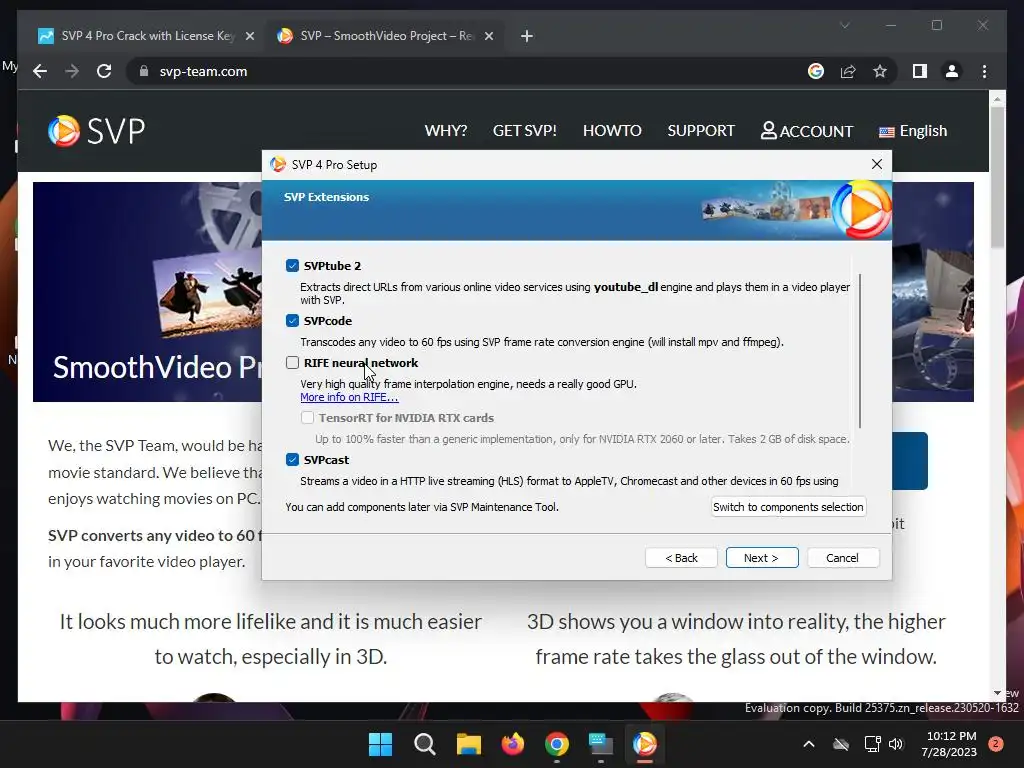Close the SVP 4 Pro Crack tab
This screenshot has height=768, width=1024.
[249, 36]
